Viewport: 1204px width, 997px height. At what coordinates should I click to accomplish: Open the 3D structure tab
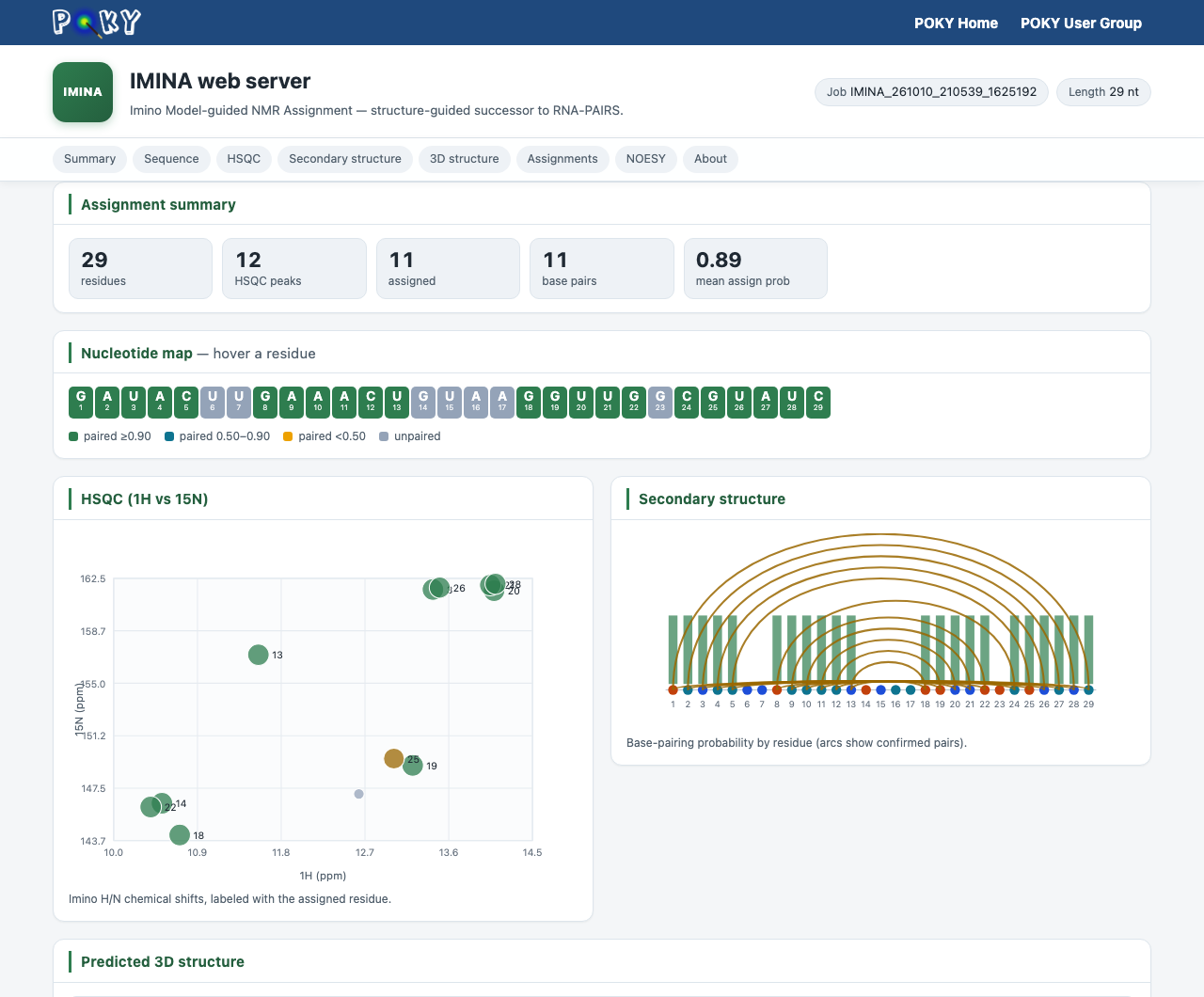tap(465, 159)
